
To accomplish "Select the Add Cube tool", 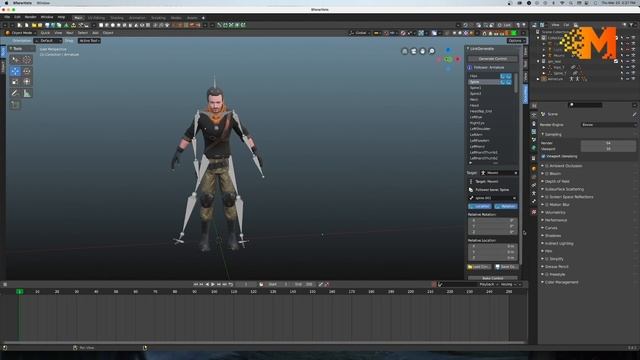I will tap(15, 105).
